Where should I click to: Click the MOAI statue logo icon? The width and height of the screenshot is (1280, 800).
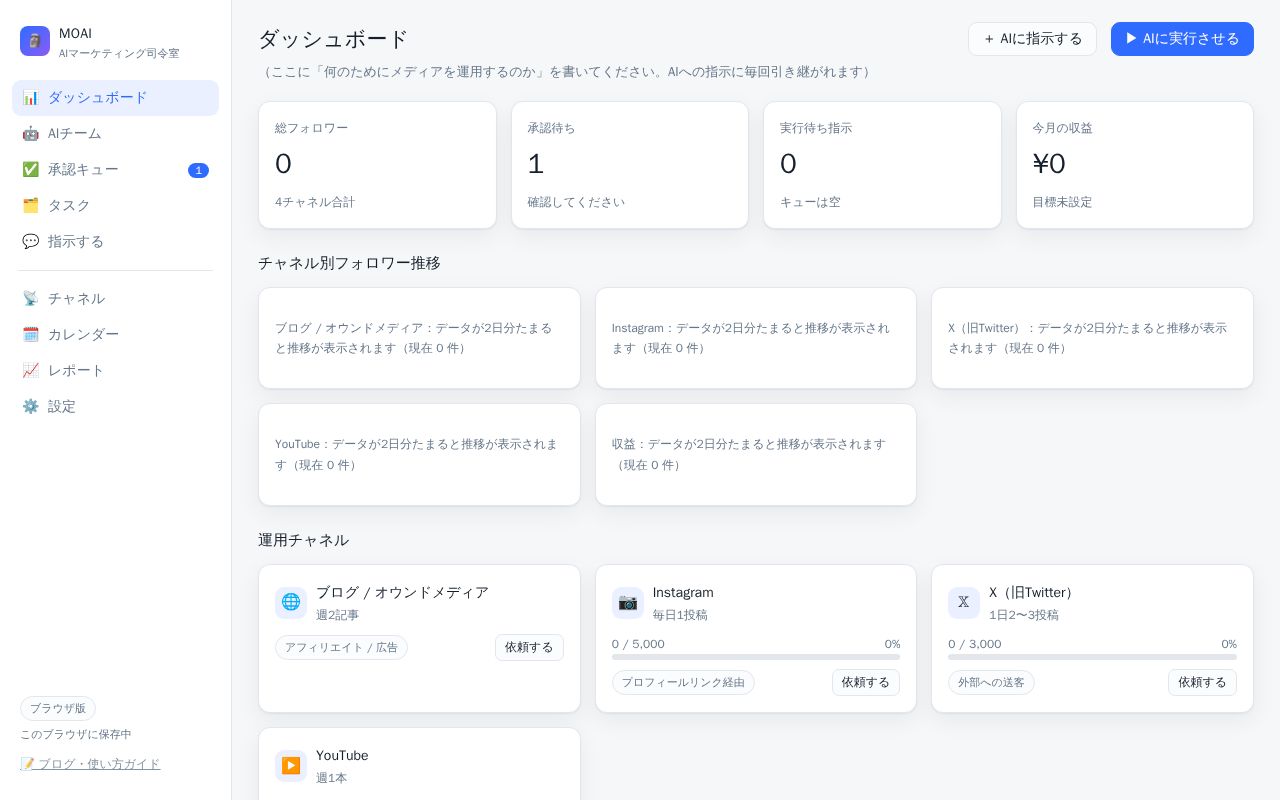coord(35,41)
